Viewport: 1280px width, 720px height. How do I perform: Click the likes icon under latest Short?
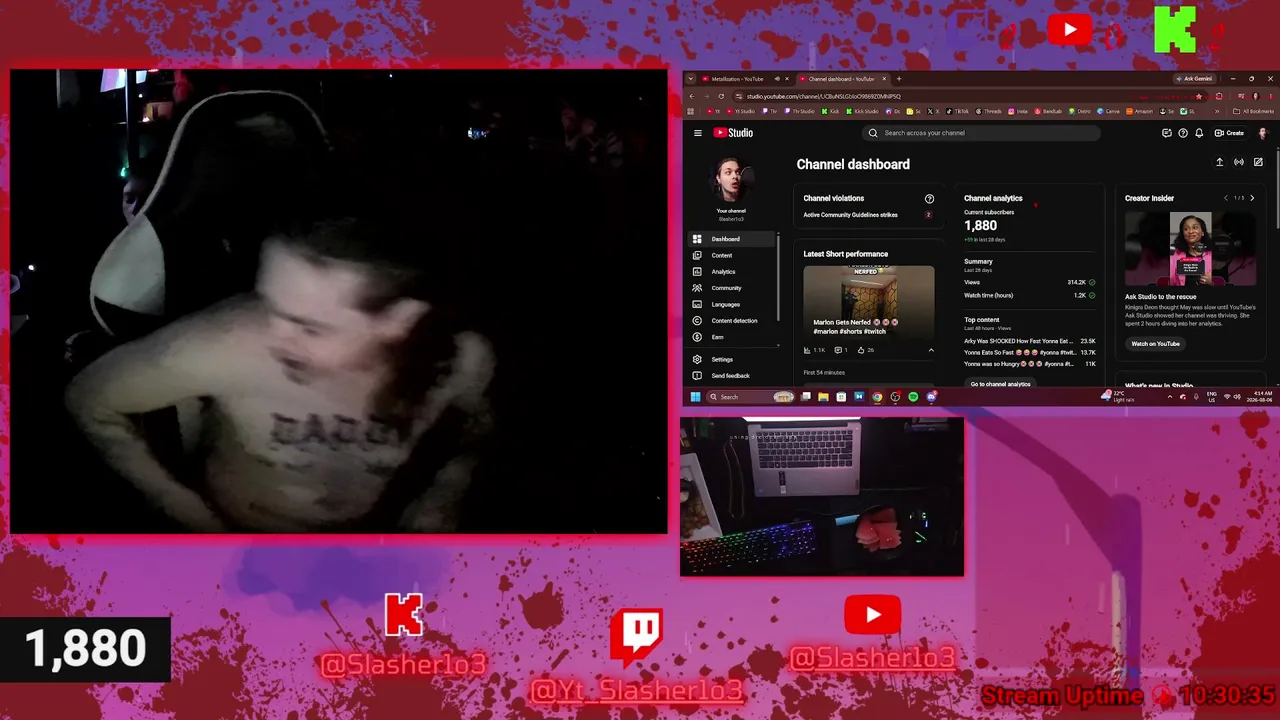tap(861, 350)
